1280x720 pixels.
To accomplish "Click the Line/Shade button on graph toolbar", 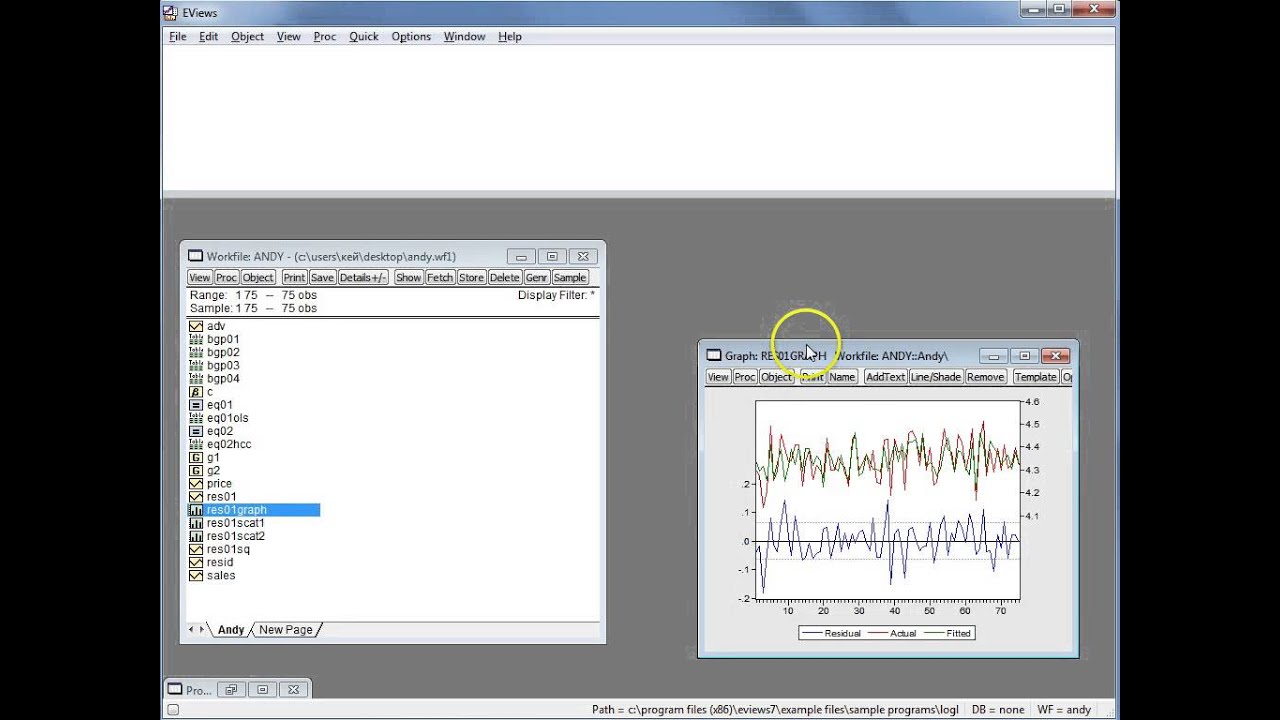I will (x=935, y=377).
